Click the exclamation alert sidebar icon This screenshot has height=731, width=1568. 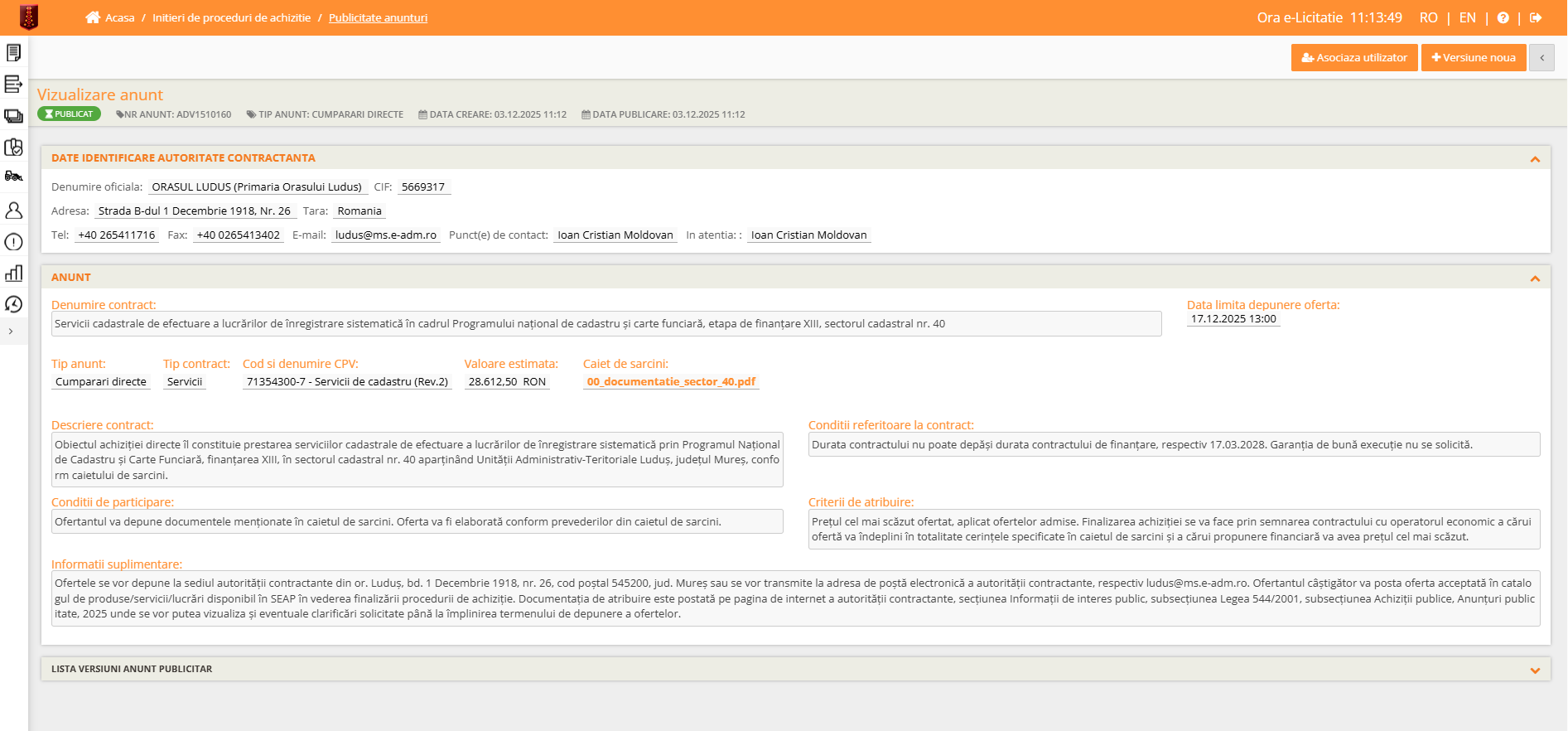coord(13,242)
